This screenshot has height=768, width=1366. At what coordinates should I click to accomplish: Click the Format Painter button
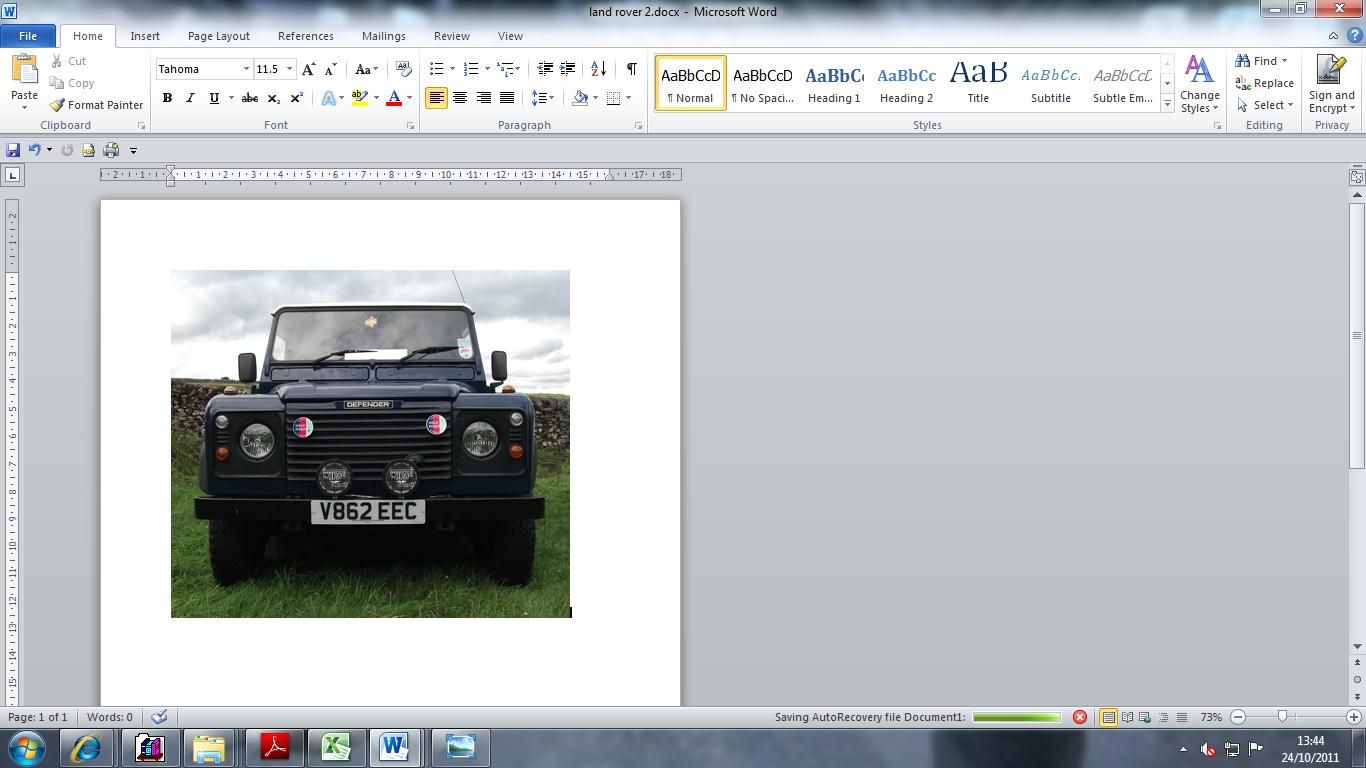[96, 105]
